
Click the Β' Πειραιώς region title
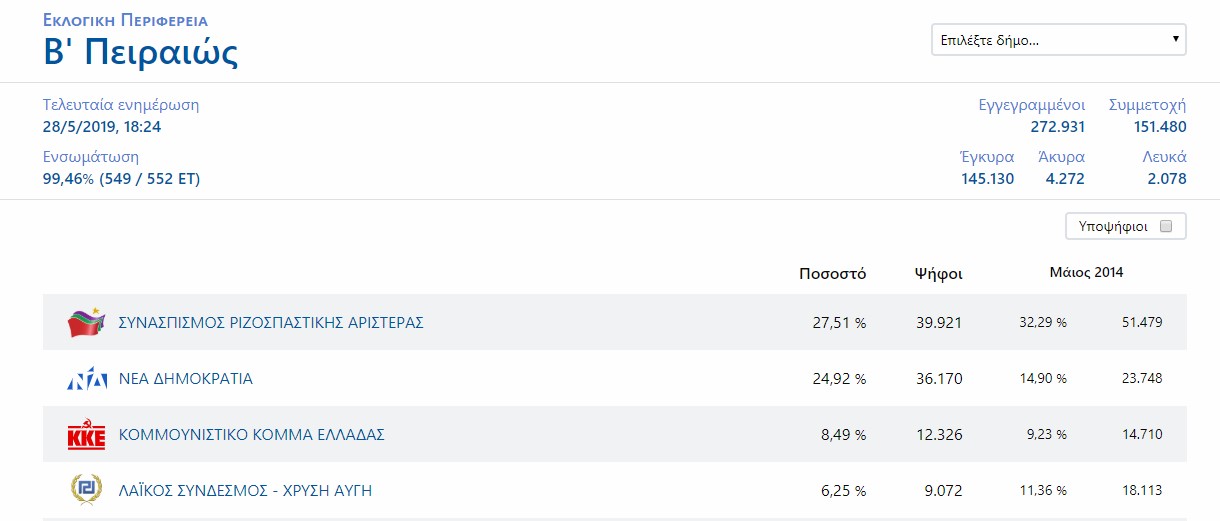point(141,52)
